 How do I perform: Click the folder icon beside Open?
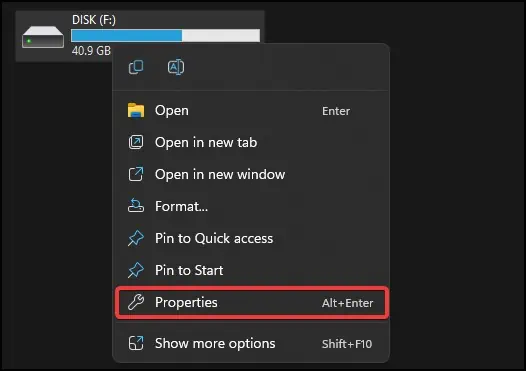[x=136, y=111]
